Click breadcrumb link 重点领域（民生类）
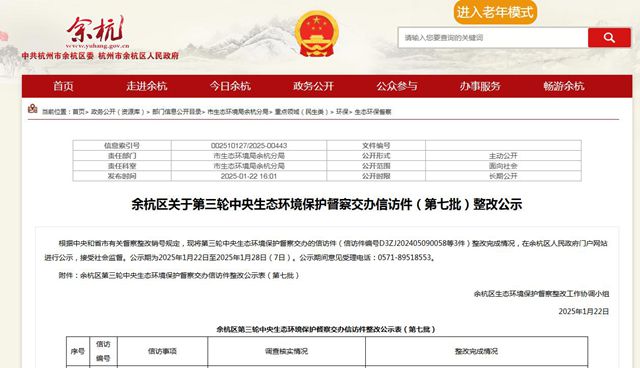This screenshot has width=640, height=368. [302, 112]
